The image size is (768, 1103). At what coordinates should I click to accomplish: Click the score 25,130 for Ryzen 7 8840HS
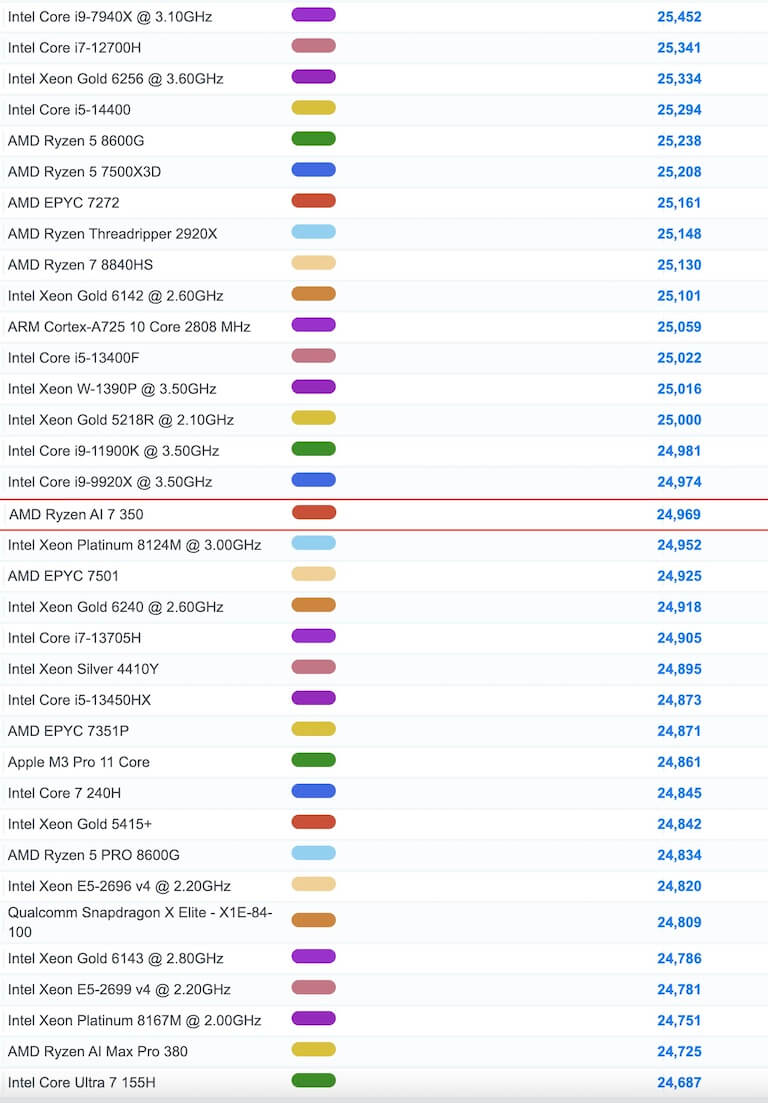(679, 264)
